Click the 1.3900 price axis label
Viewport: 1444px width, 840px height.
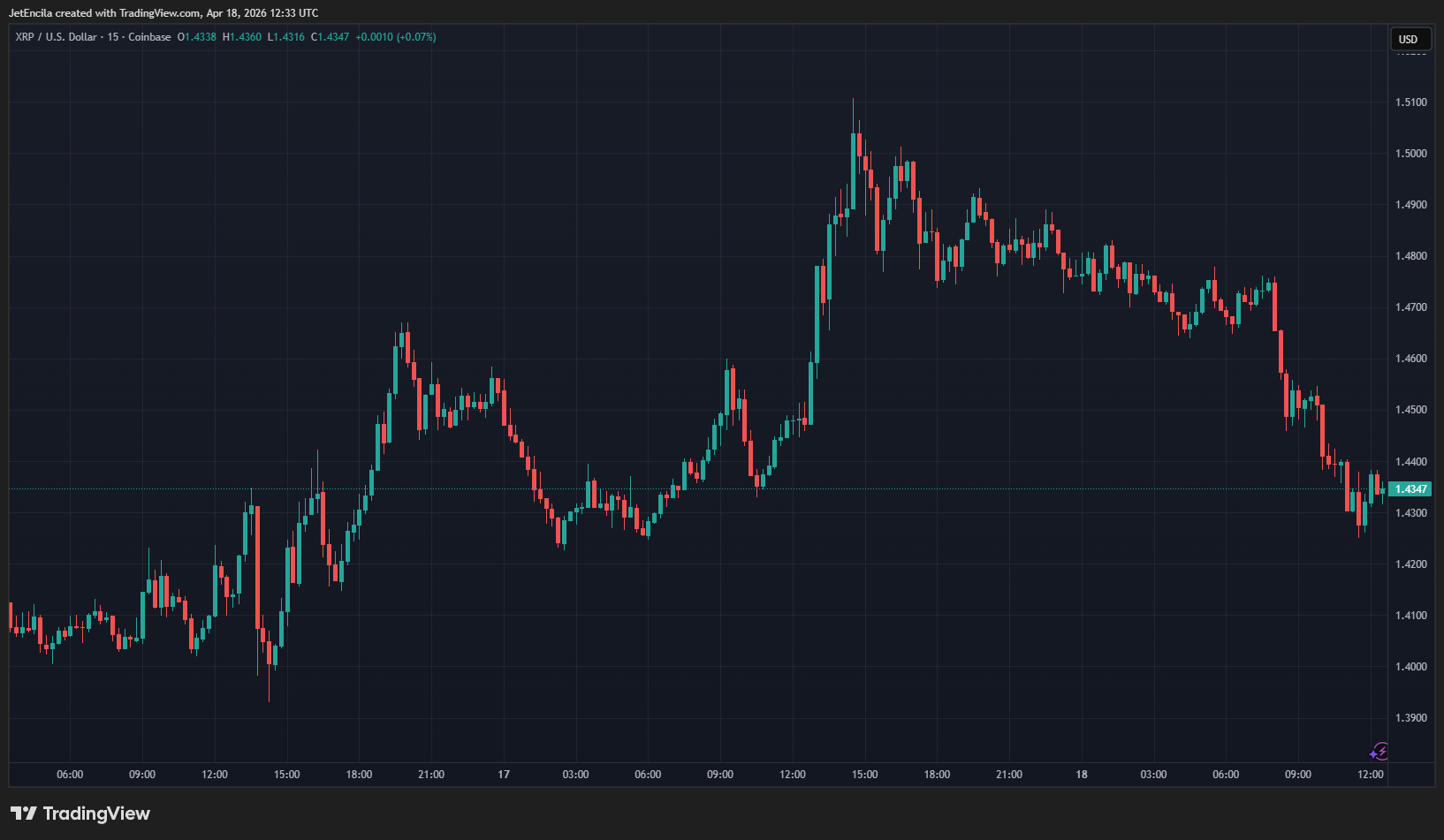[1410, 718]
